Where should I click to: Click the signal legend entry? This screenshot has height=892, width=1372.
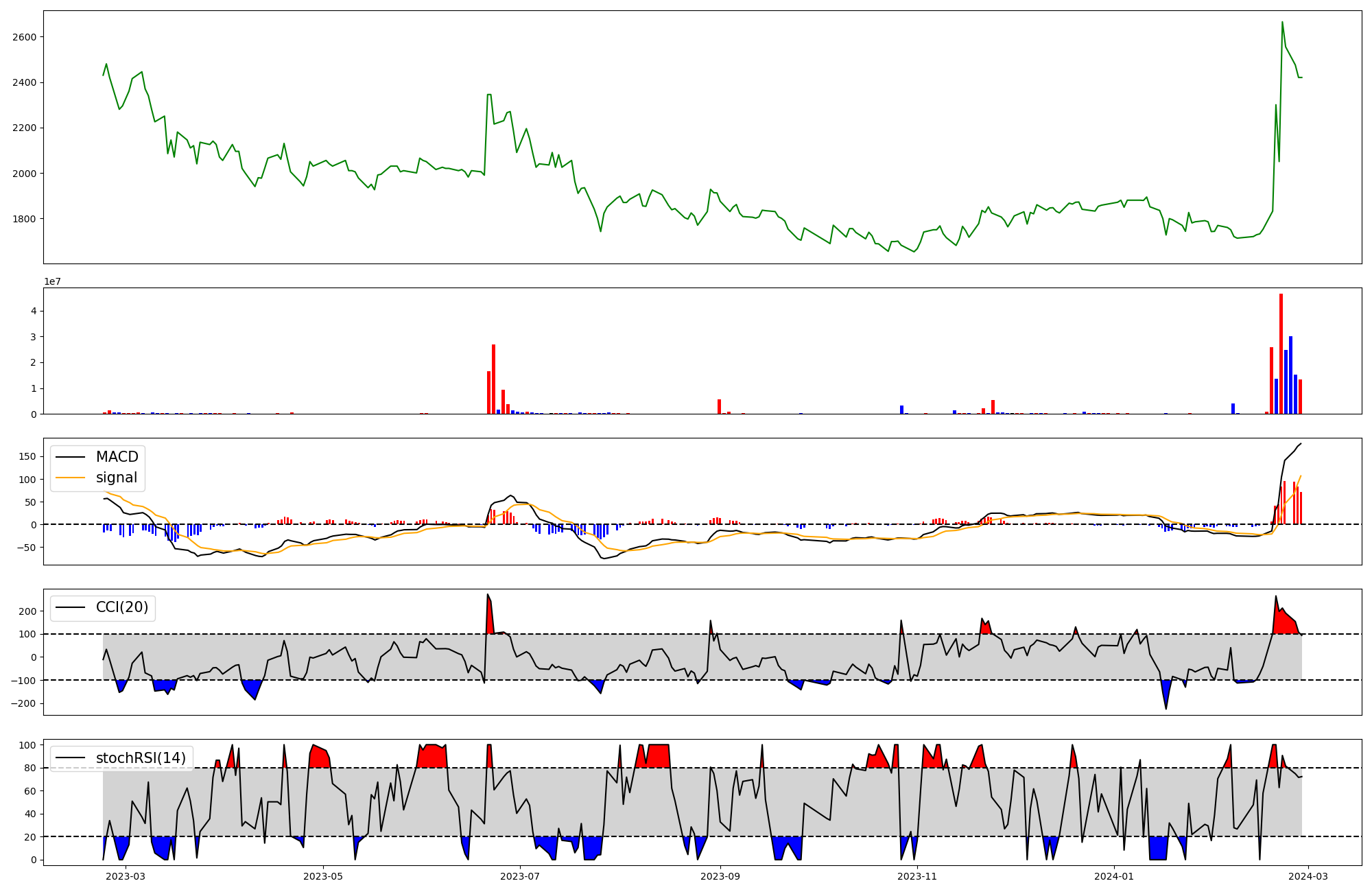(x=117, y=478)
